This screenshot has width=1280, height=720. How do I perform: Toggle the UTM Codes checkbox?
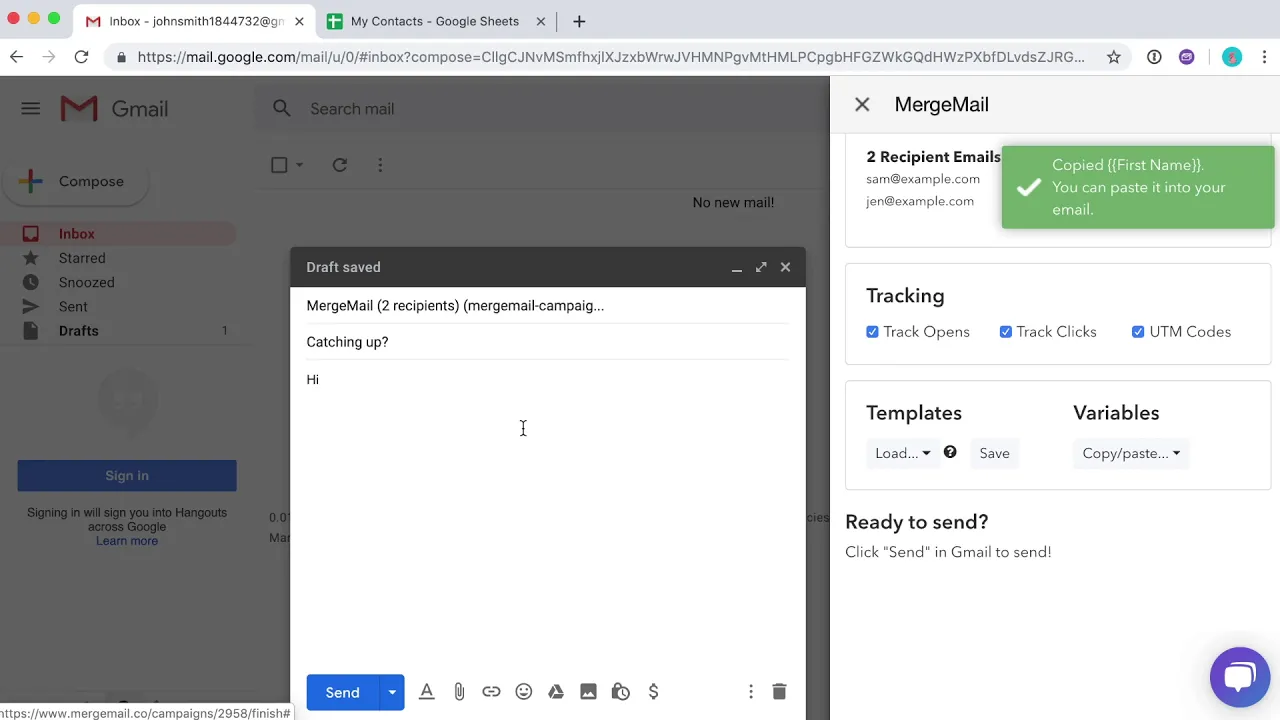pos(1138,332)
